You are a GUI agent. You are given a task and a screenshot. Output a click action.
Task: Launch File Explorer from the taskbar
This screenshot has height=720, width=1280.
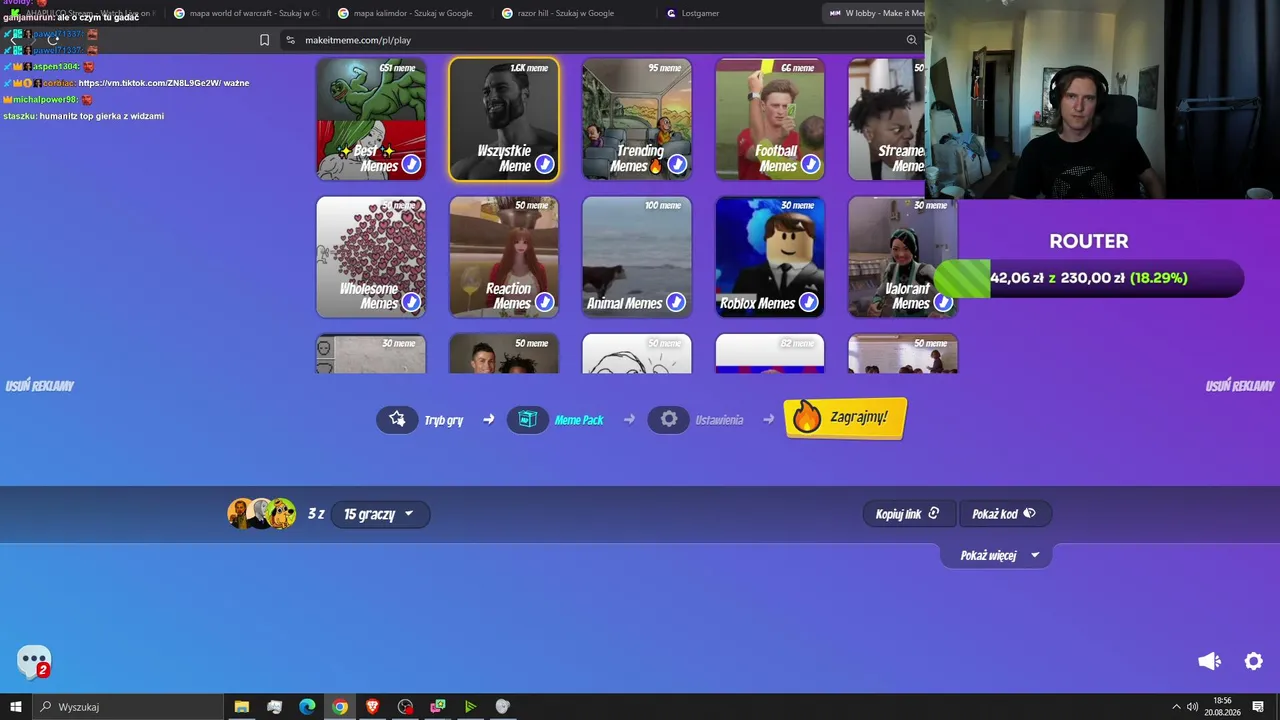point(242,707)
